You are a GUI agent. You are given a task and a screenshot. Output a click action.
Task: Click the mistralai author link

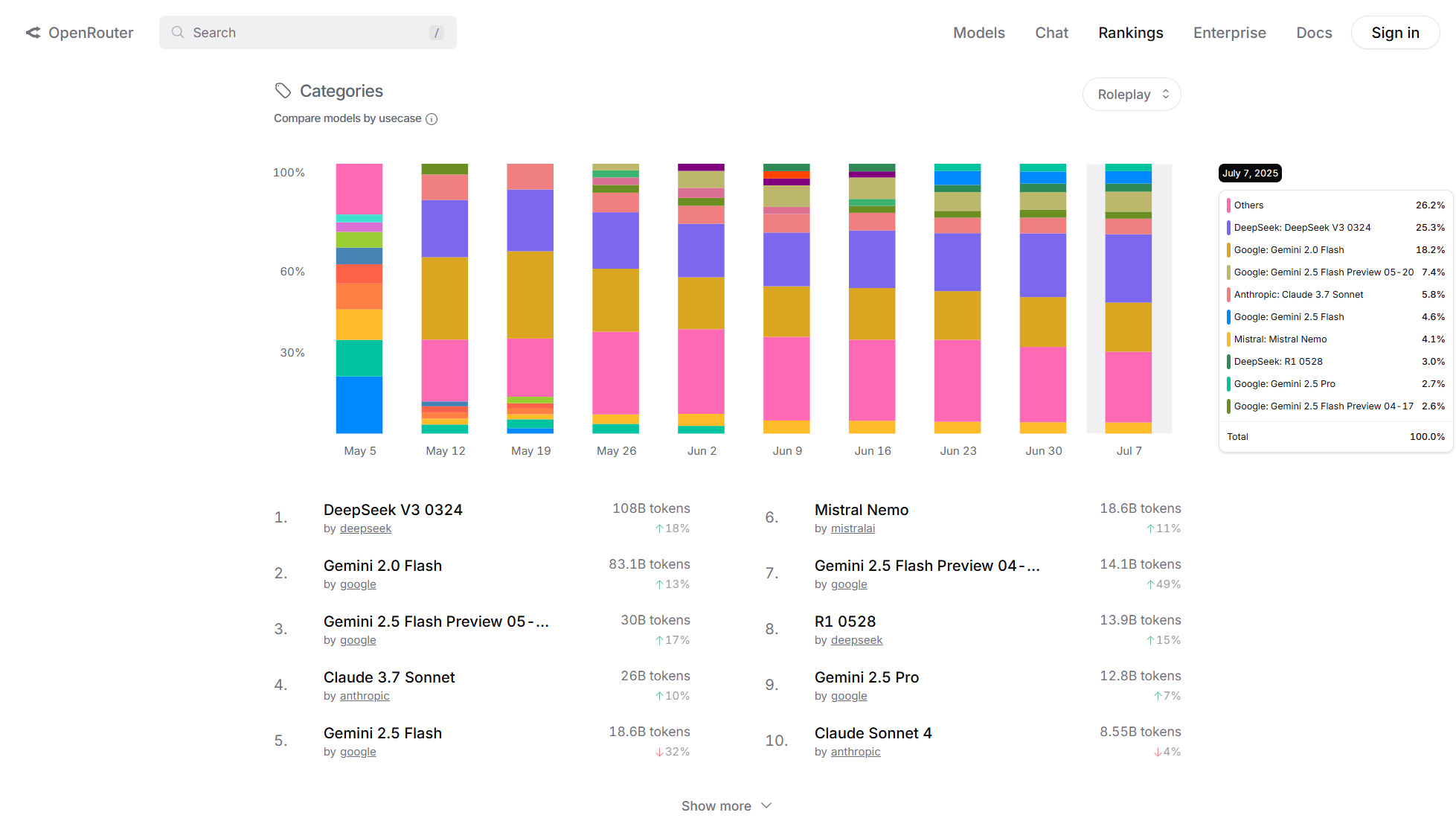(853, 528)
